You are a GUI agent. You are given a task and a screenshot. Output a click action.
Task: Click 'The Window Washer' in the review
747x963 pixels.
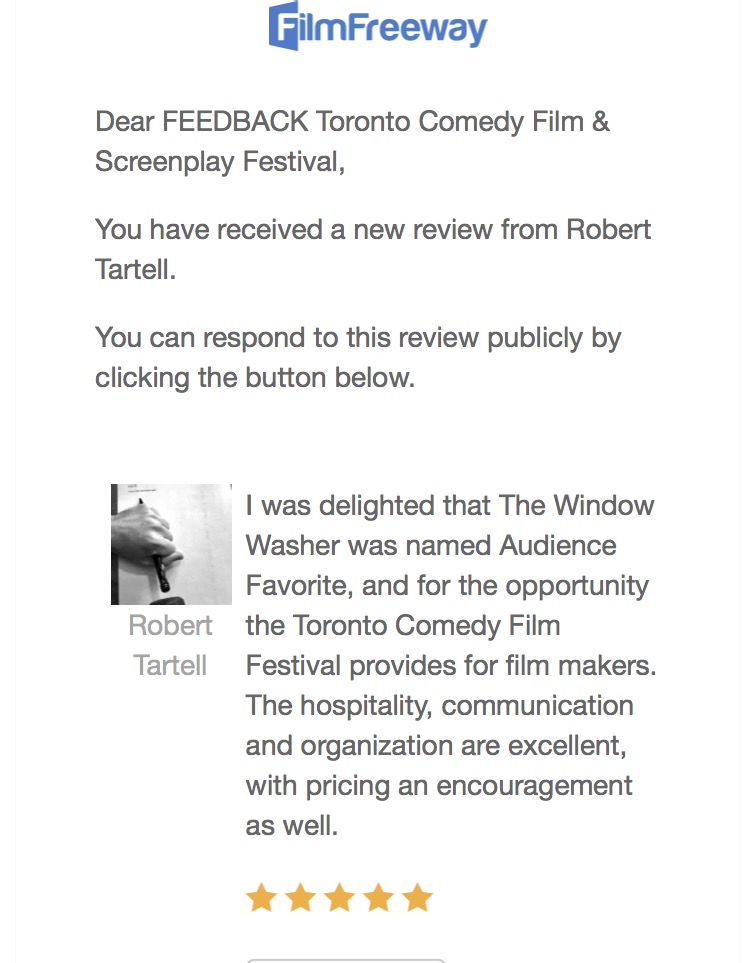576,505
